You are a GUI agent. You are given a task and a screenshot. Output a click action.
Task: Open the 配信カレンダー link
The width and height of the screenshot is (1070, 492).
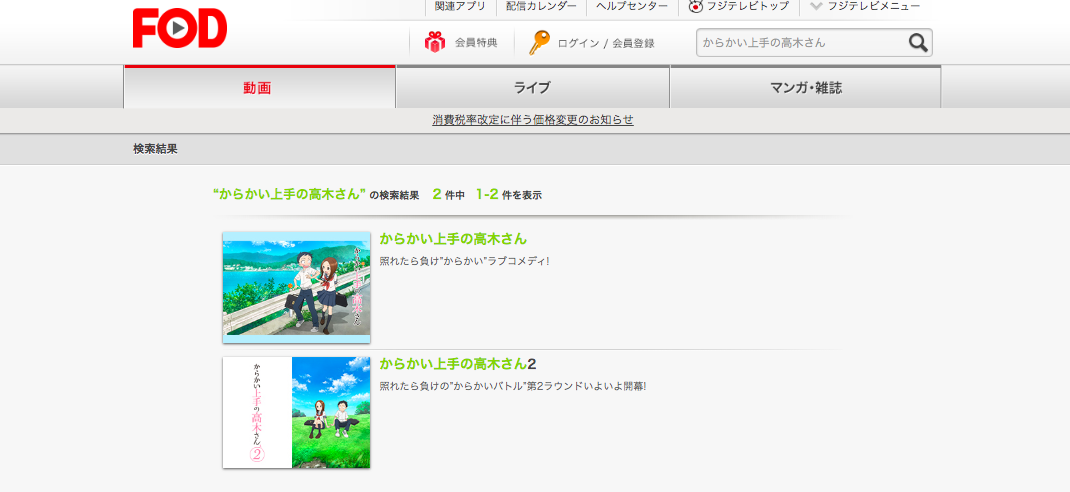[x=541, y=6]
